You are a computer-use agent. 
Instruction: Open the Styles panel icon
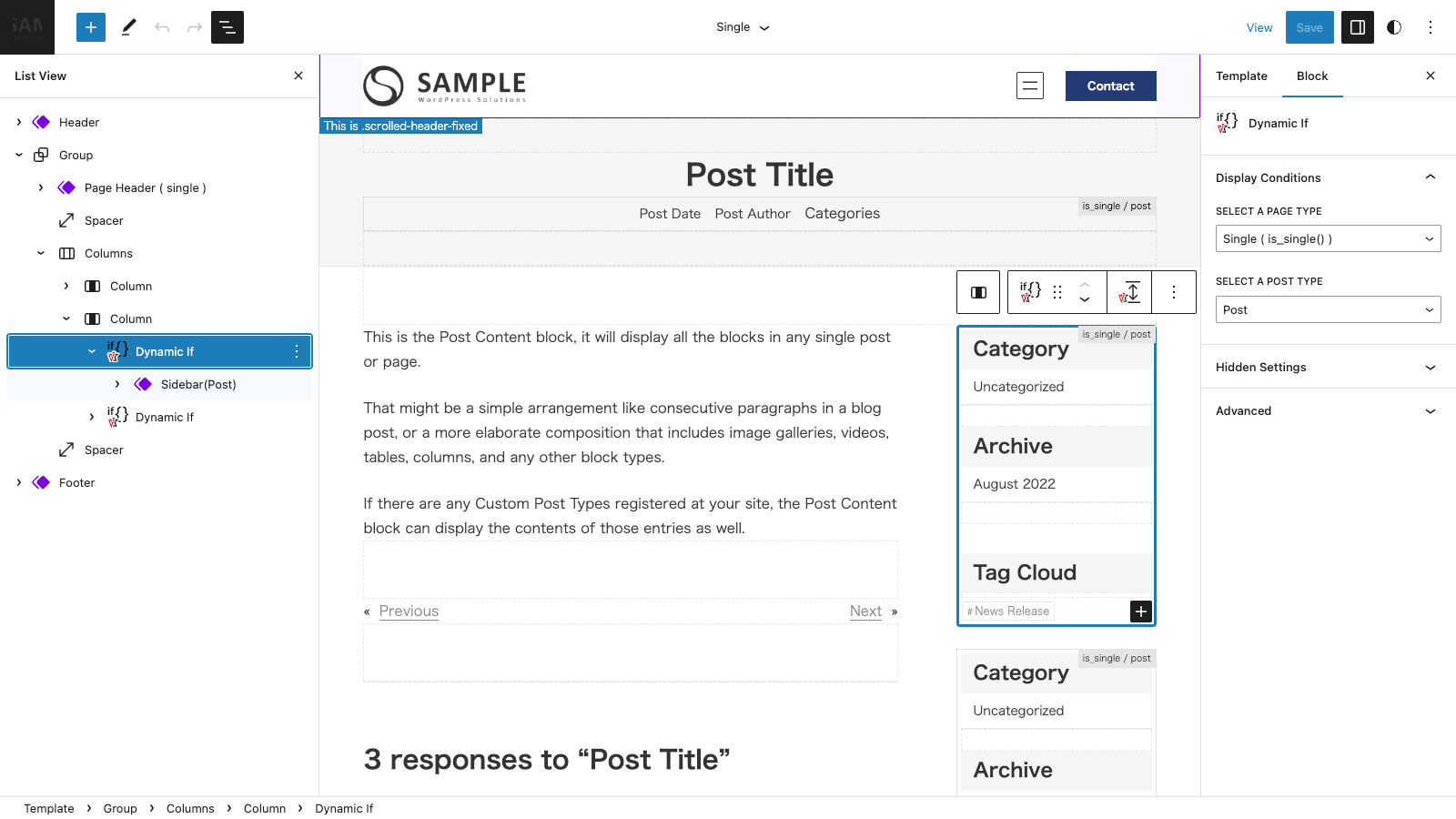pos(1393,27)
